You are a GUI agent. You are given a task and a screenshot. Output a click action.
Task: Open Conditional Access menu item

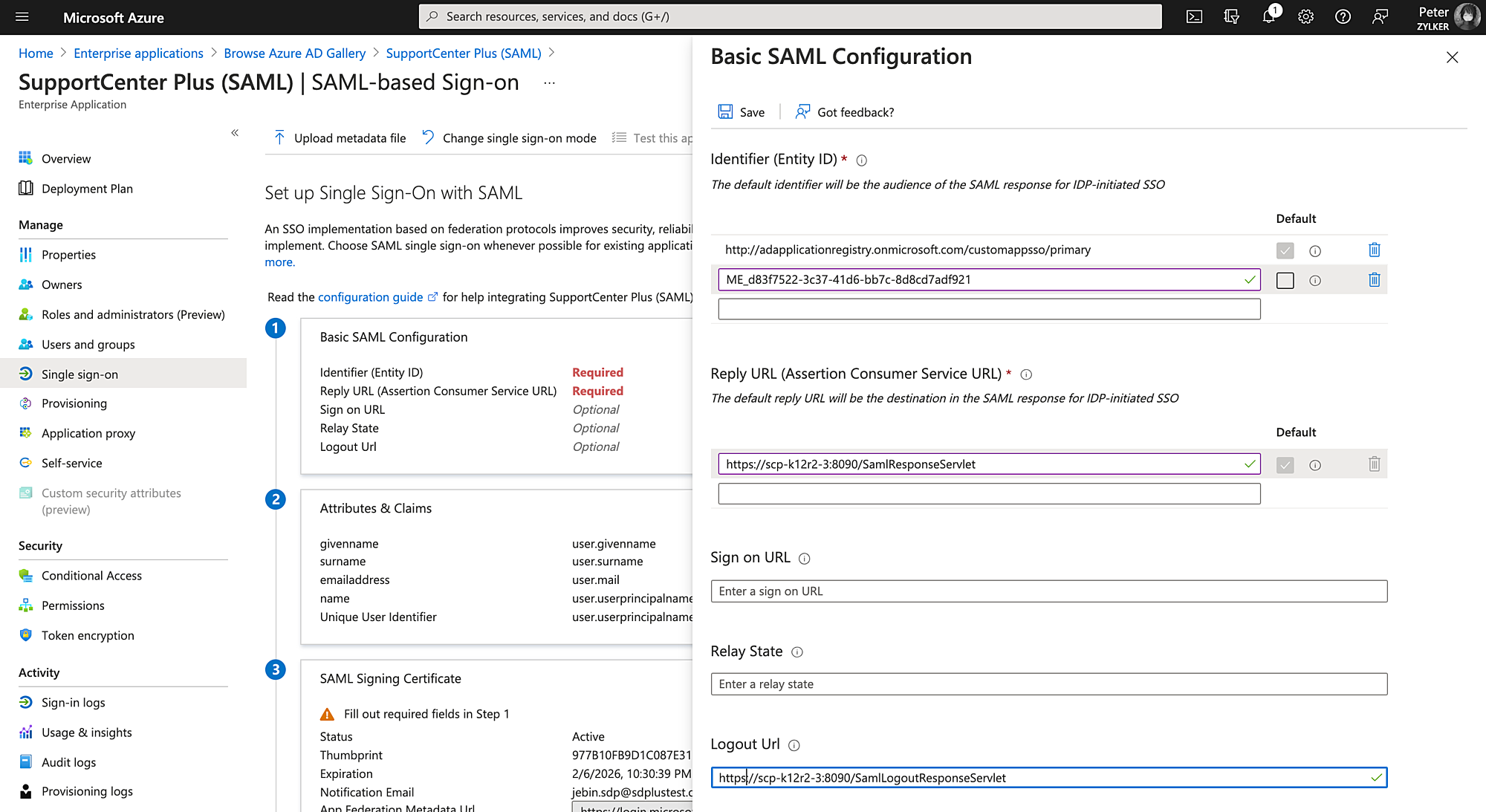91,576
